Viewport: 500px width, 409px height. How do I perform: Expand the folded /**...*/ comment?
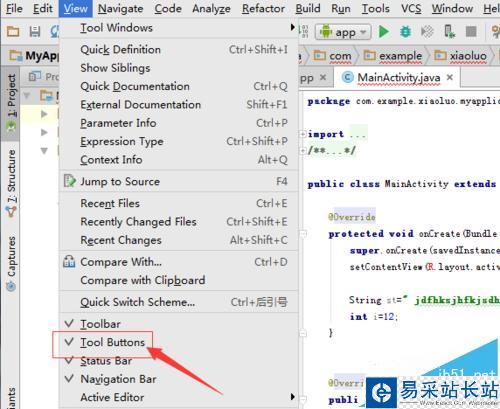pos(302,151)
